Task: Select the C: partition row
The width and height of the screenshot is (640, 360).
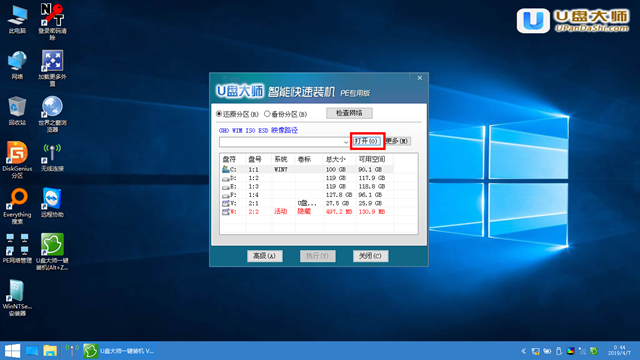Action: 307,169
